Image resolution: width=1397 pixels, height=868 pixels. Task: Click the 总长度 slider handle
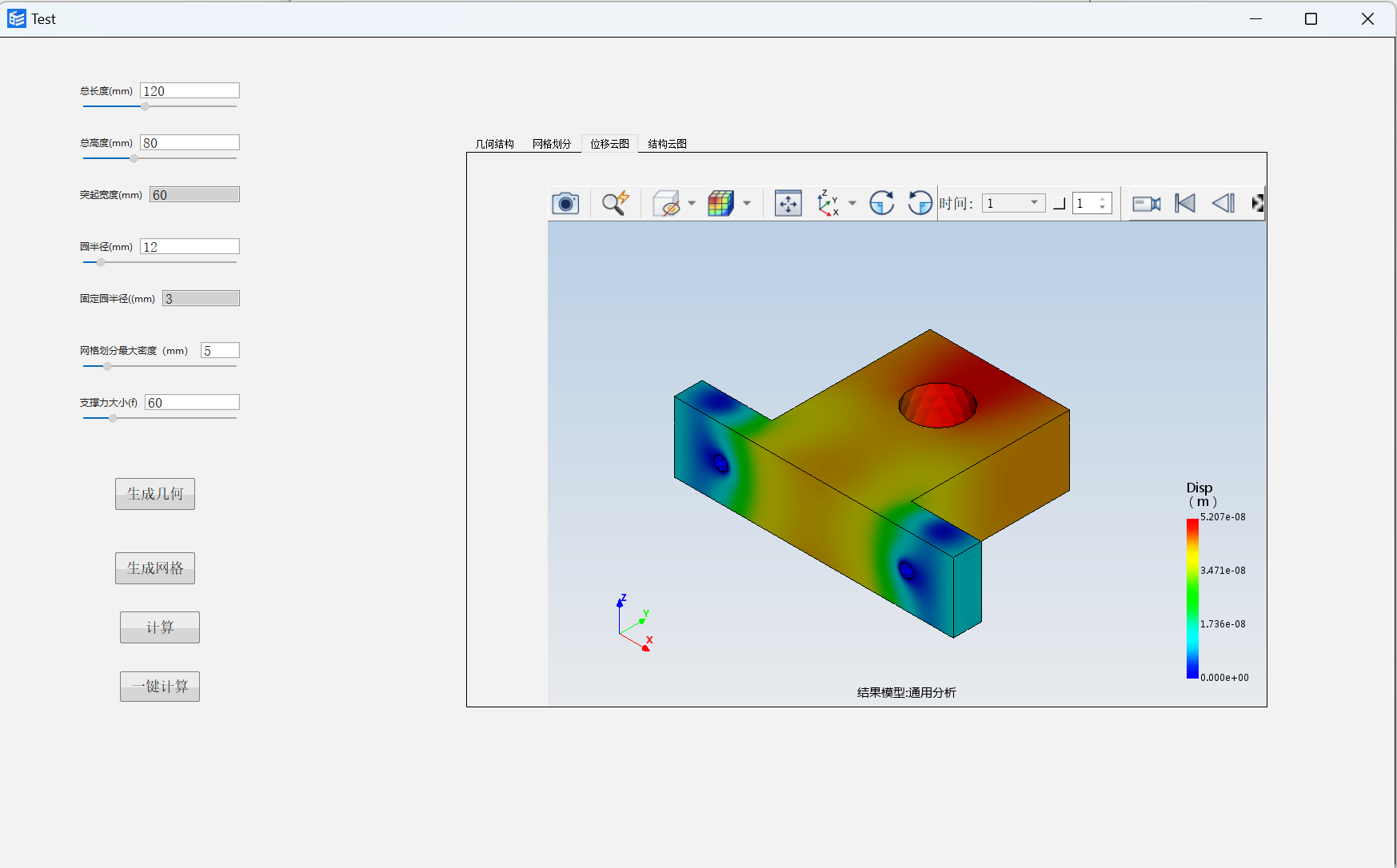145,106
